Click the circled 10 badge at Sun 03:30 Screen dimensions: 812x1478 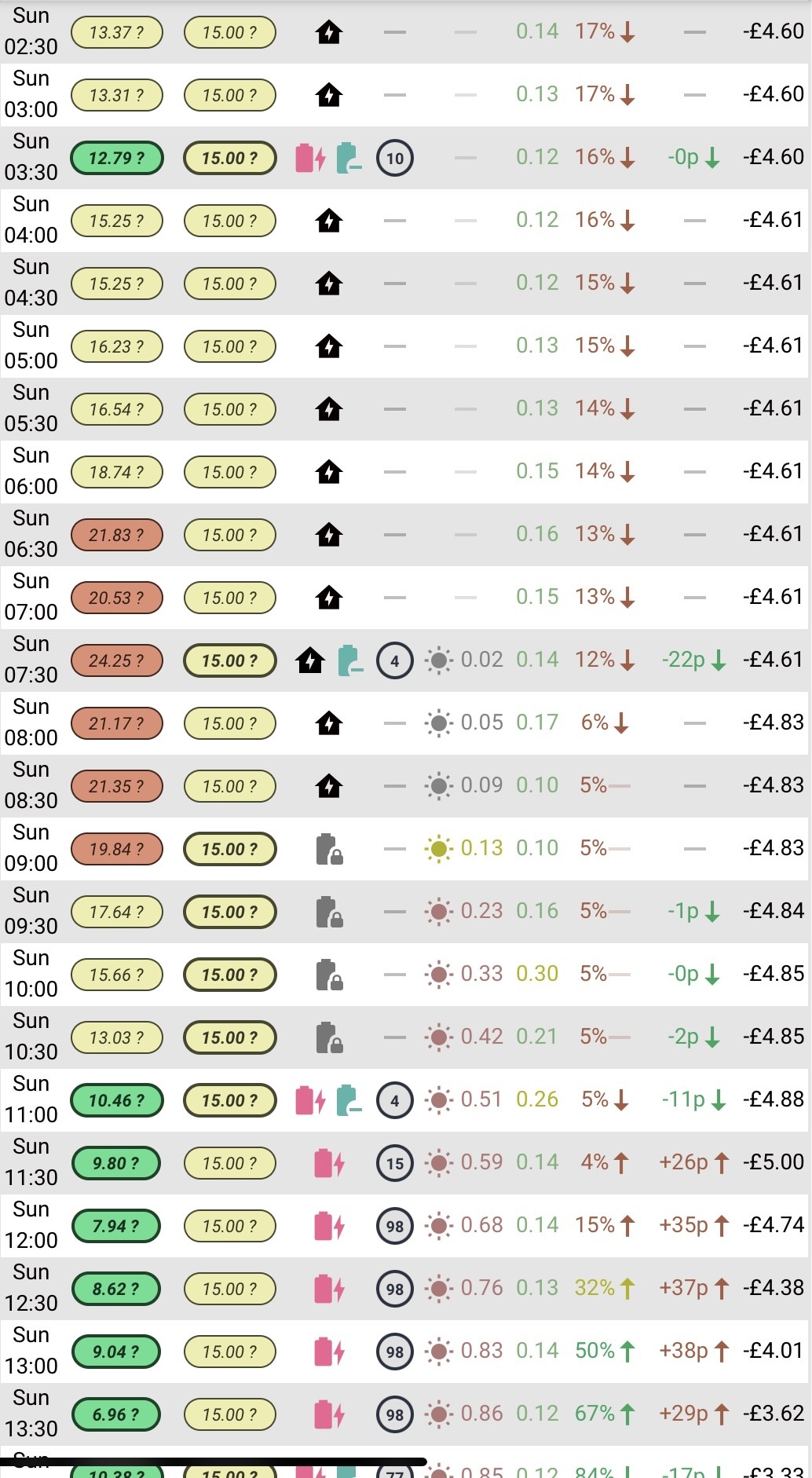(x=395, y=158)
